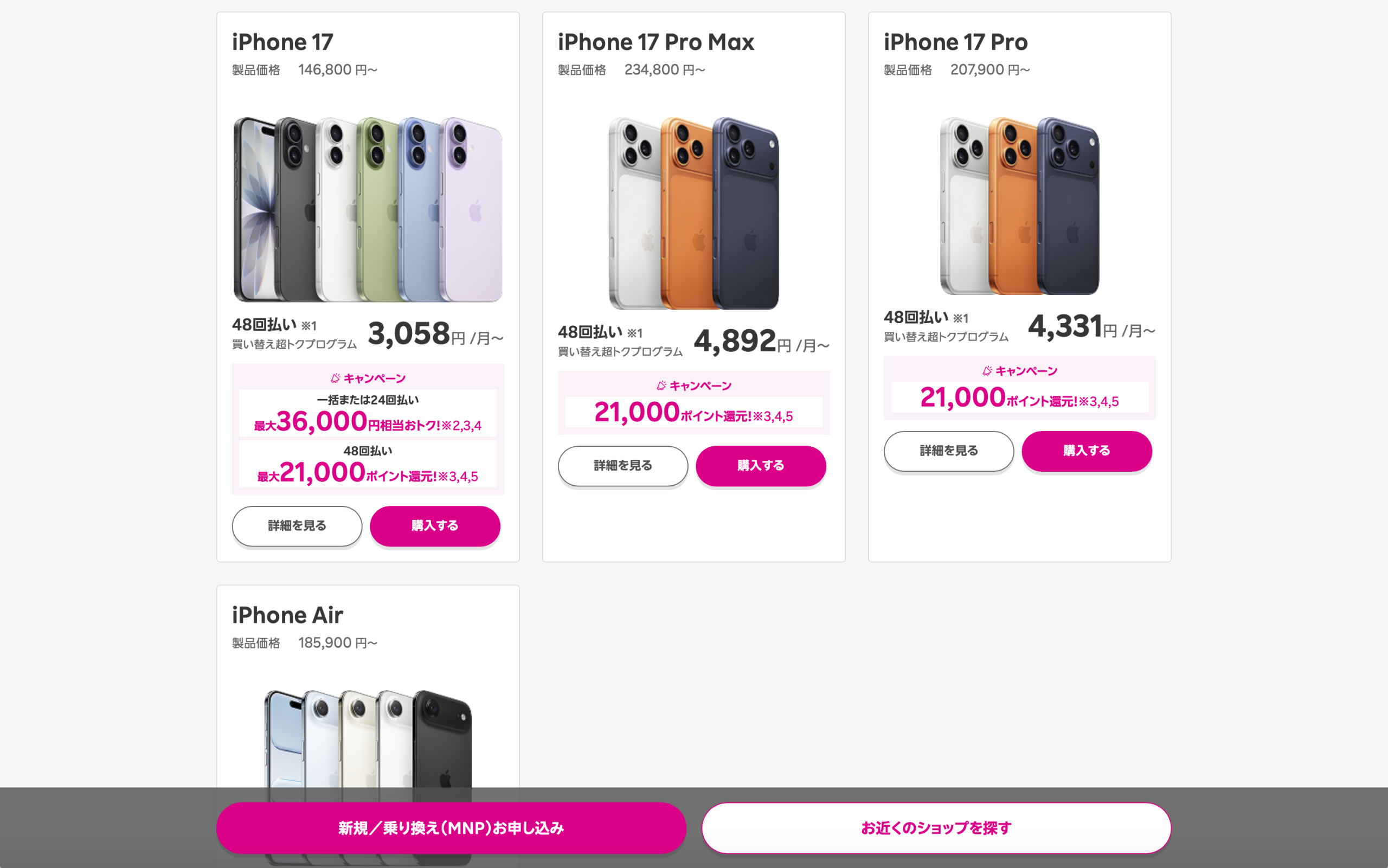Click the iPhone 17 Pro Max image
This screenshot has height=868, width=1388.
pos(693,213)
